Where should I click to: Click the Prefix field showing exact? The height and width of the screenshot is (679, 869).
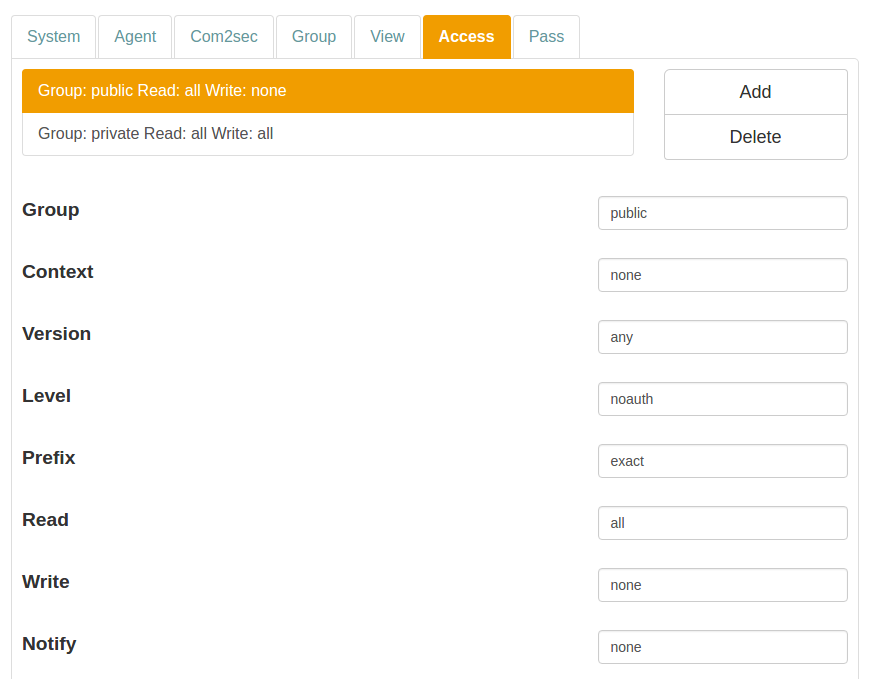[722, 461]
